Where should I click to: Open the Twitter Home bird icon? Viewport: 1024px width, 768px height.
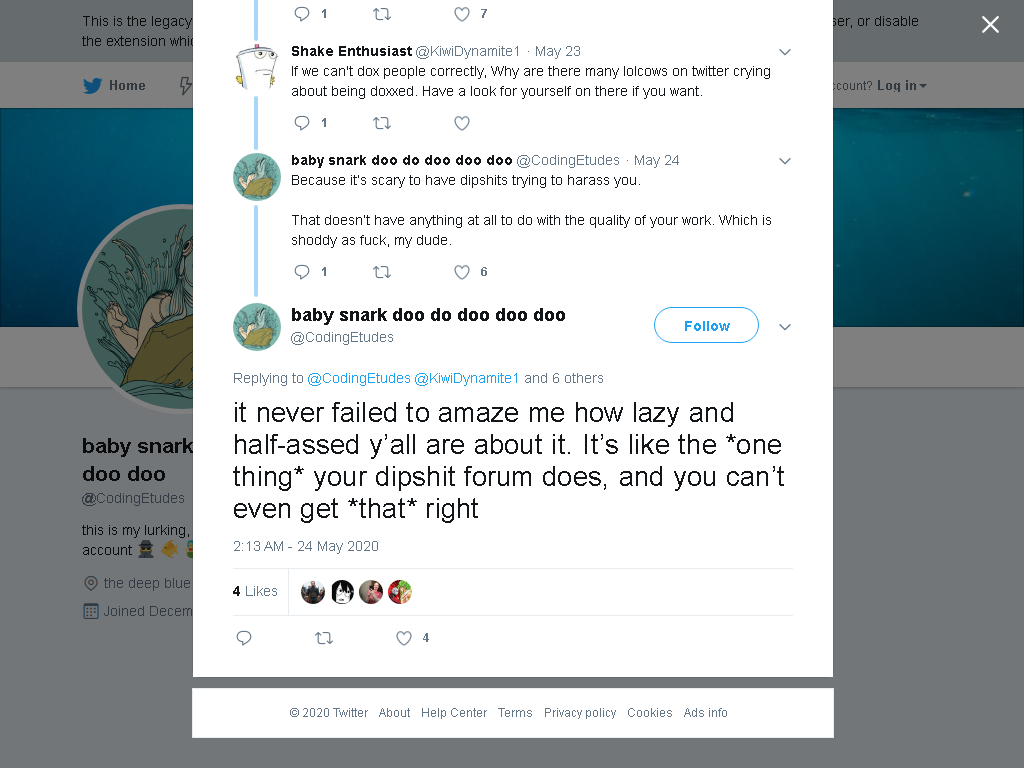pos(93,86)
